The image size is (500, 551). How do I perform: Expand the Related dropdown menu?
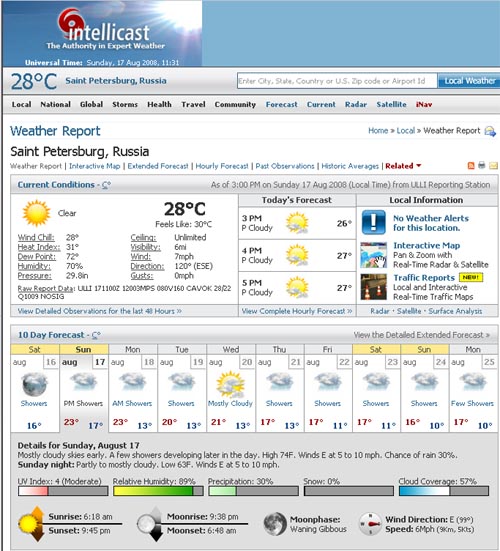403,166
